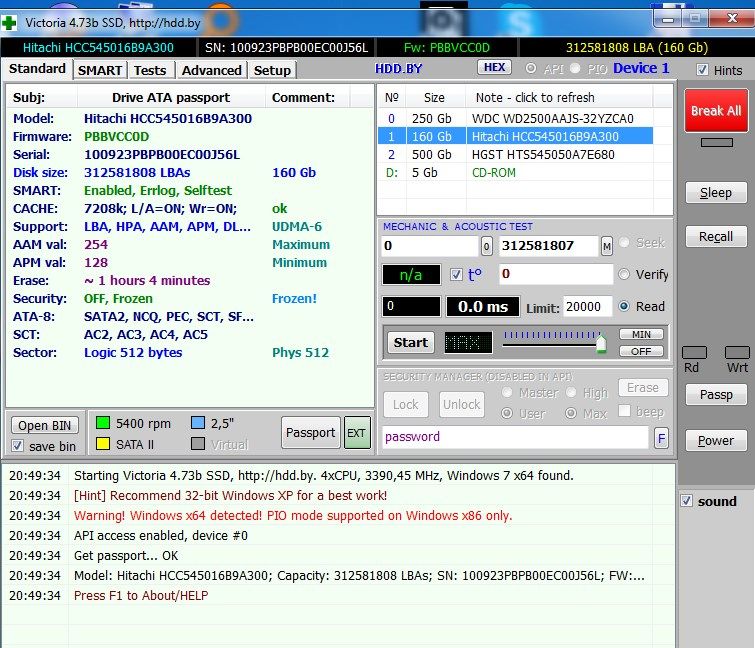Select the User password radio button
Viewport: 755px width, 648px height.
tap(507, 413)
